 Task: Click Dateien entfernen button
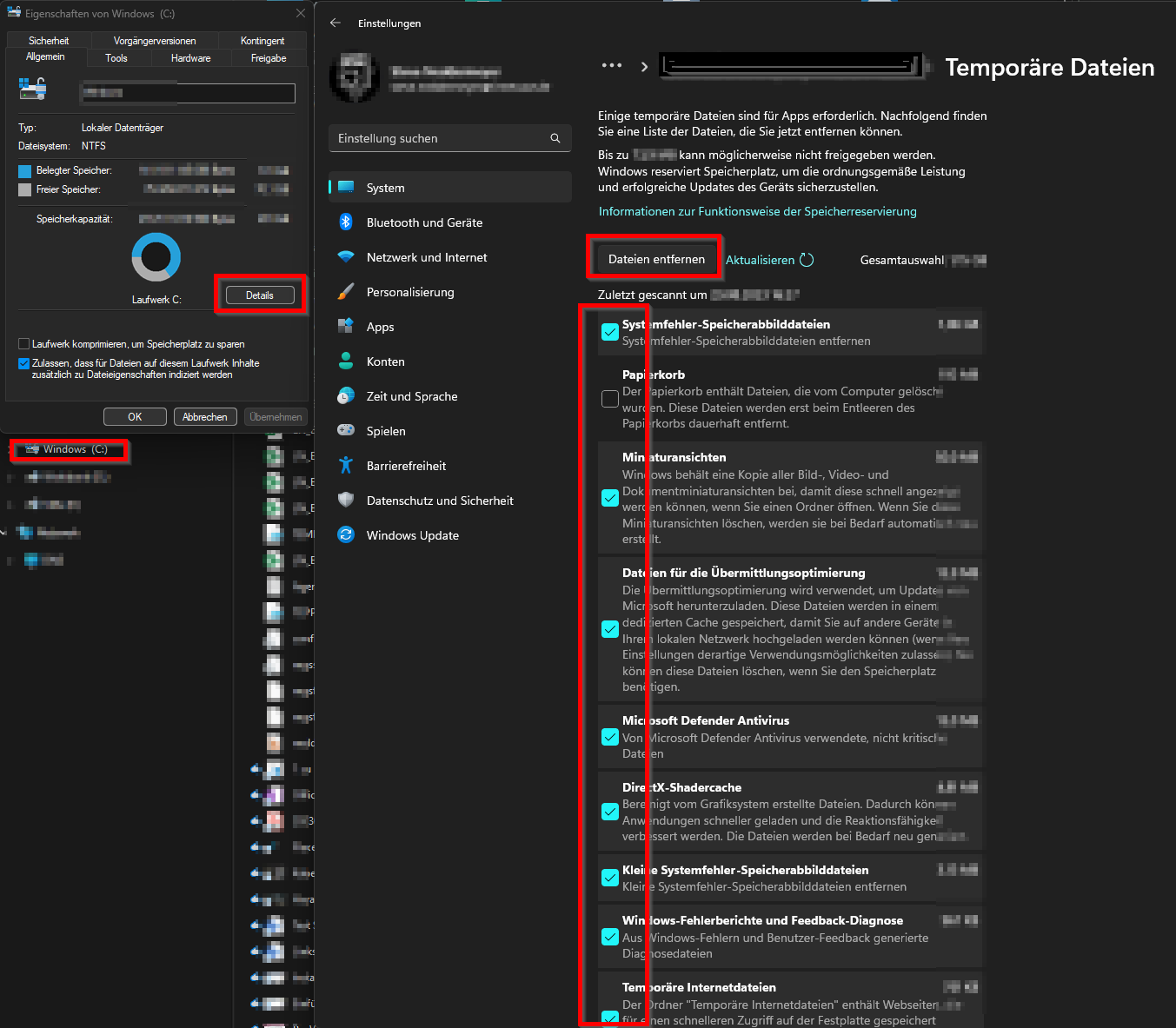point(656,259)
